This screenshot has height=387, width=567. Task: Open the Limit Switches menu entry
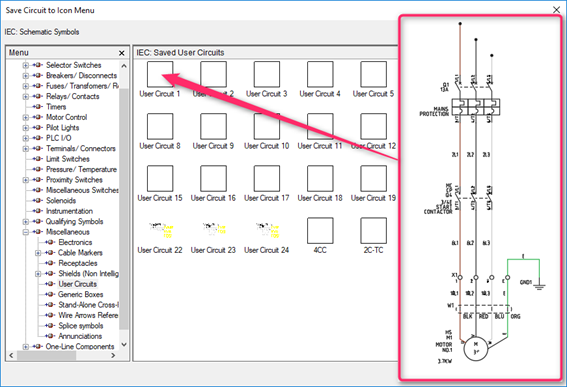click(x=68, y=159)
